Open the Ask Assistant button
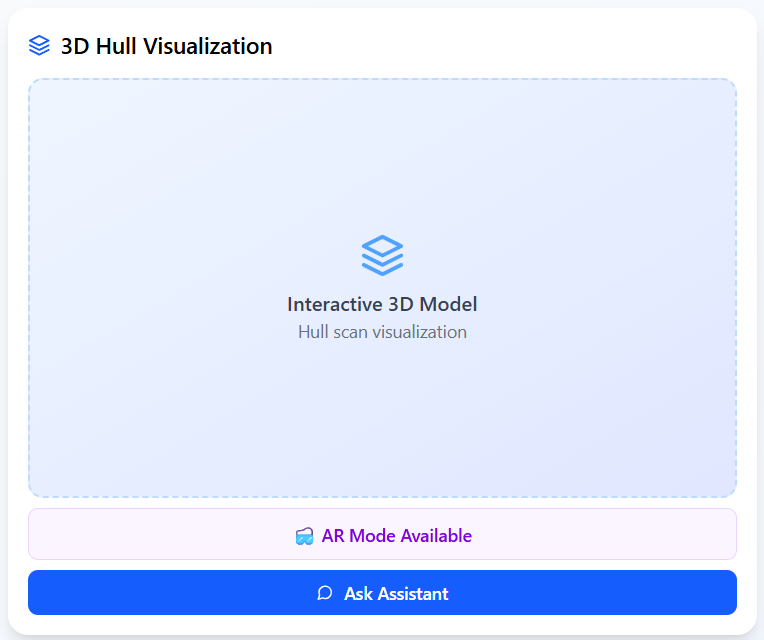This screenshot has height=640, width=764. click(x=382, y=592)
